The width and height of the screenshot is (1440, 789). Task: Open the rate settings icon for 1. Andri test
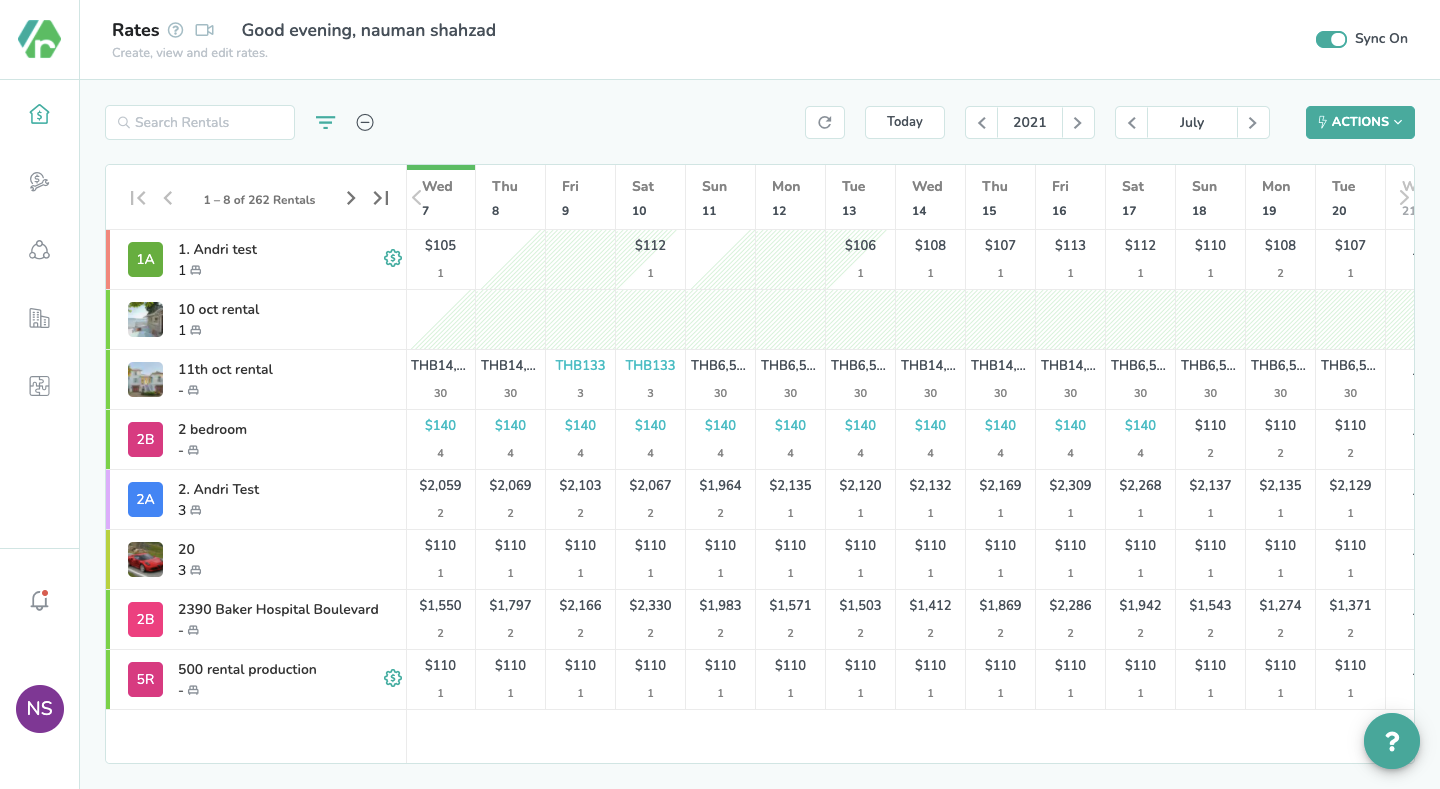click(393, 258)
